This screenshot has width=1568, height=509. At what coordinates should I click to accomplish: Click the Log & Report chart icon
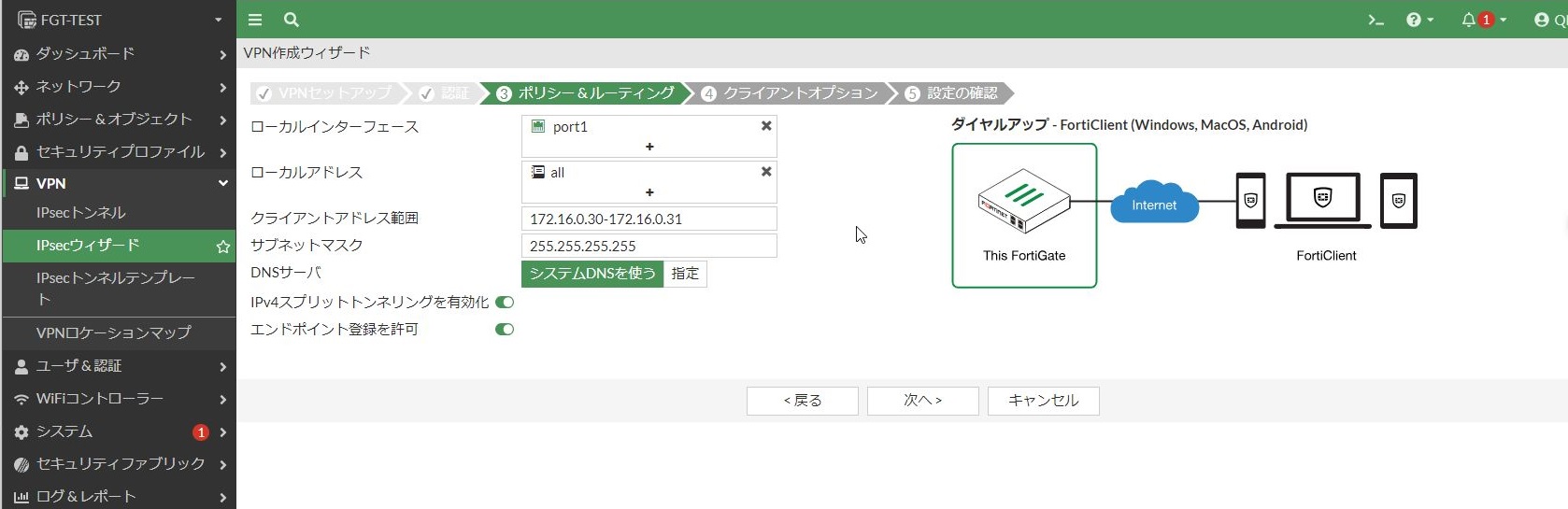pyautogui.click(x=21, y=498)
